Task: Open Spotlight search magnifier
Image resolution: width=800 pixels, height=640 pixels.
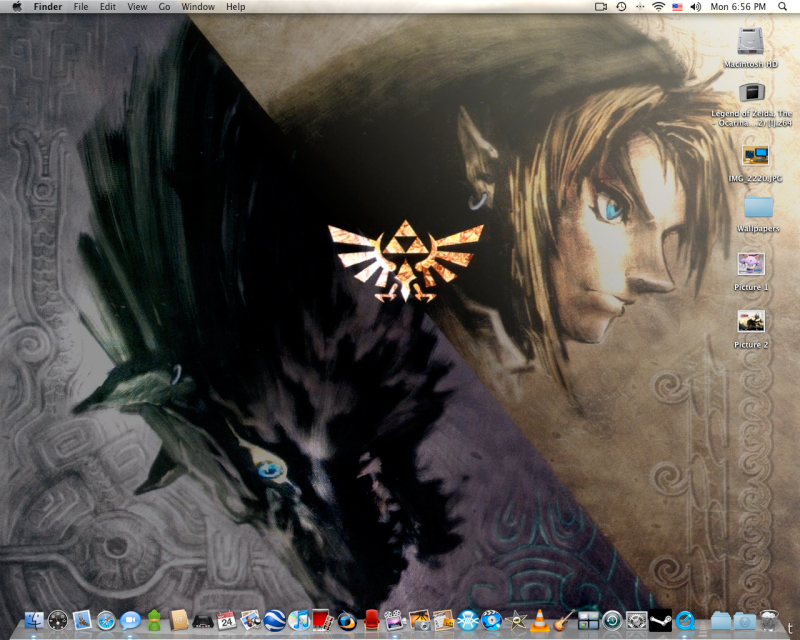Action: (x=782, y=7)
